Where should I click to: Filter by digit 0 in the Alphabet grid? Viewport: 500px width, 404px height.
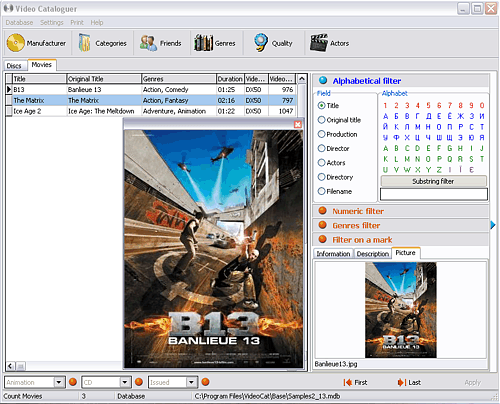click(x=482, y=105)
